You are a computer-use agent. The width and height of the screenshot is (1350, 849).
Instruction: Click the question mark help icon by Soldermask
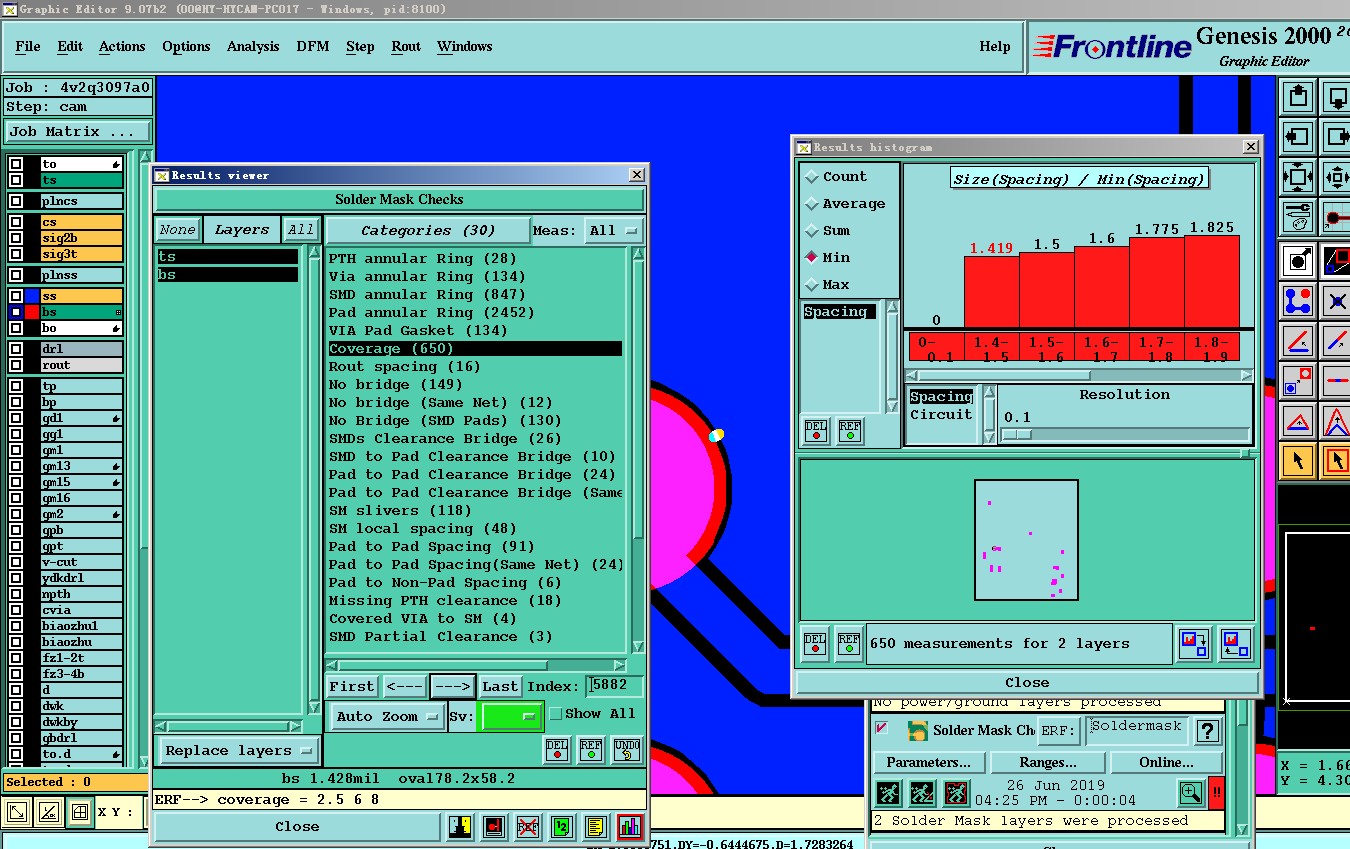pos(1208,731)
